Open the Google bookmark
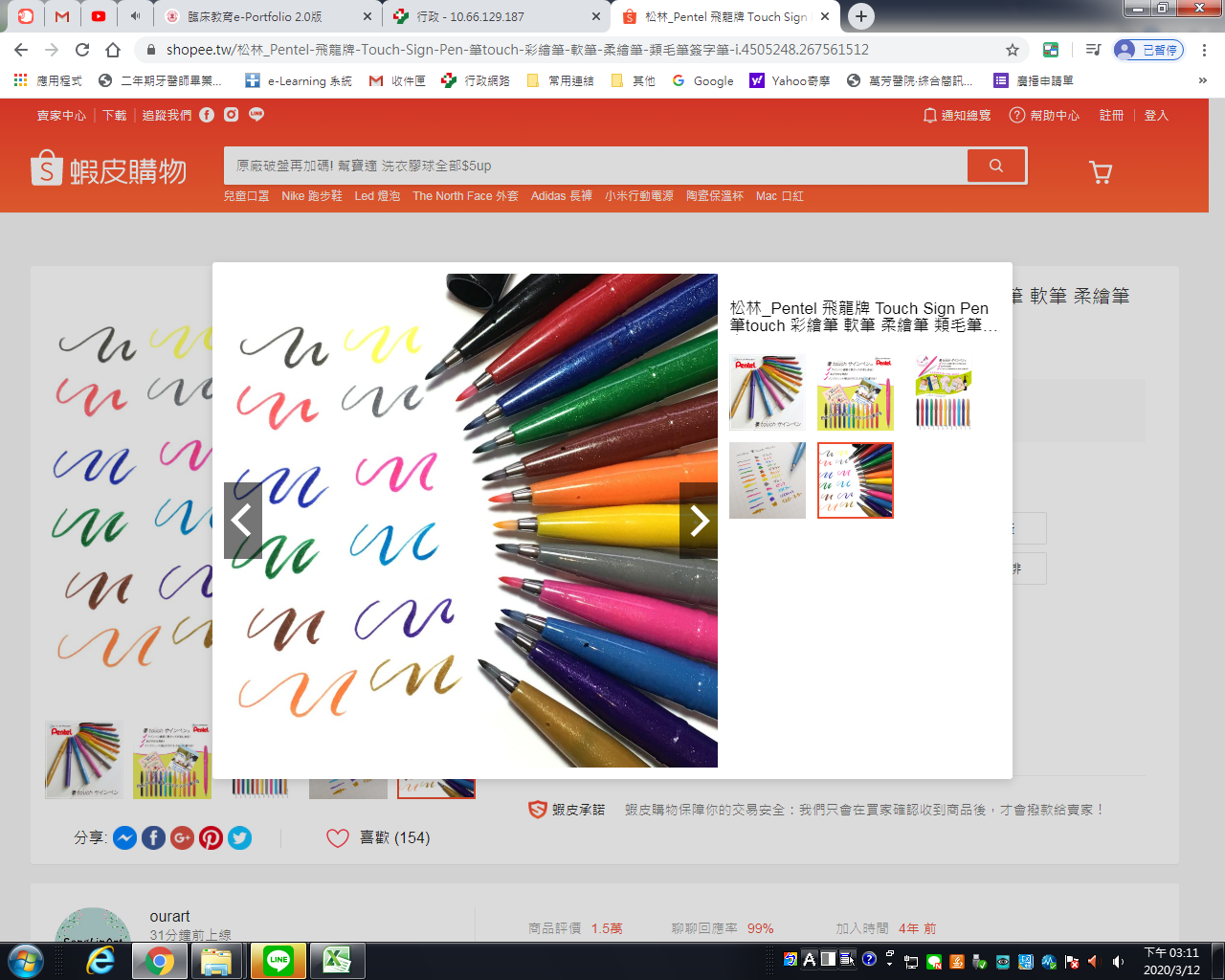 (x=703, y=81)
